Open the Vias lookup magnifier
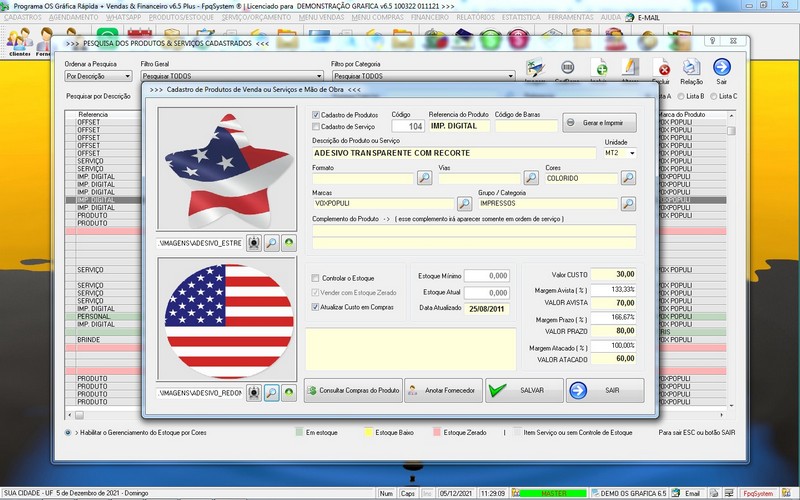The width and height of the screenshot is (800, 500). [531, 178]
